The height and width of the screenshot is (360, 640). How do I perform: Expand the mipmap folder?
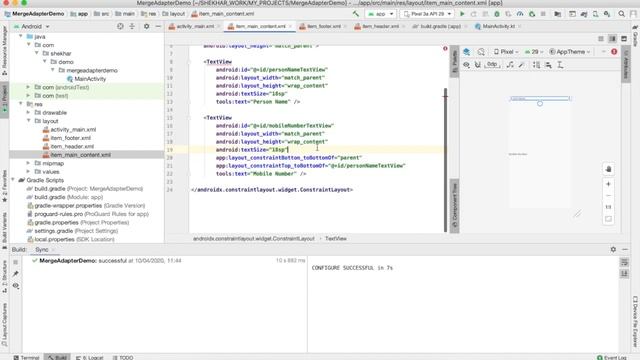coord(28,163)
